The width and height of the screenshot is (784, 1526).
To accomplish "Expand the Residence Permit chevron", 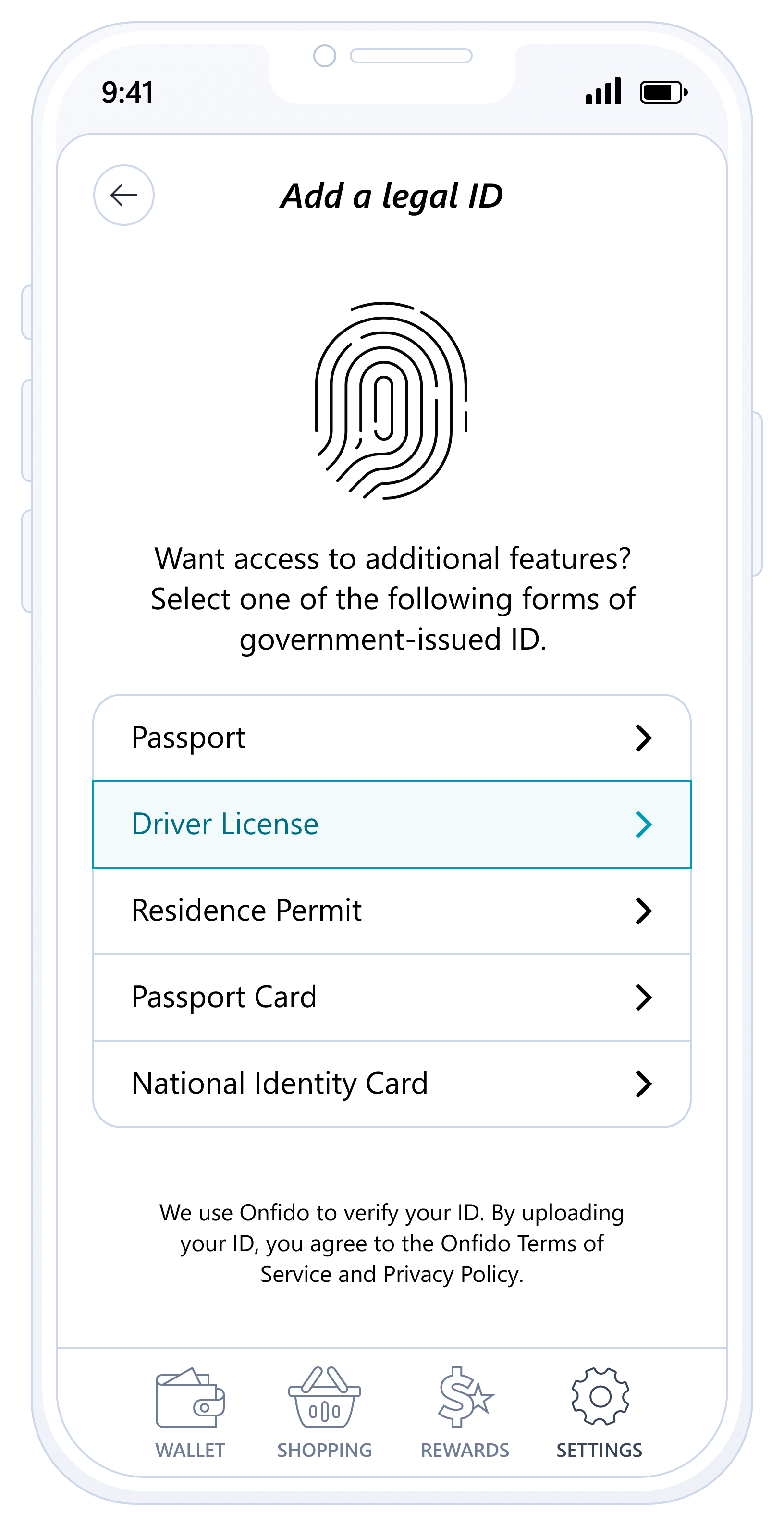I will pos(644,911).
